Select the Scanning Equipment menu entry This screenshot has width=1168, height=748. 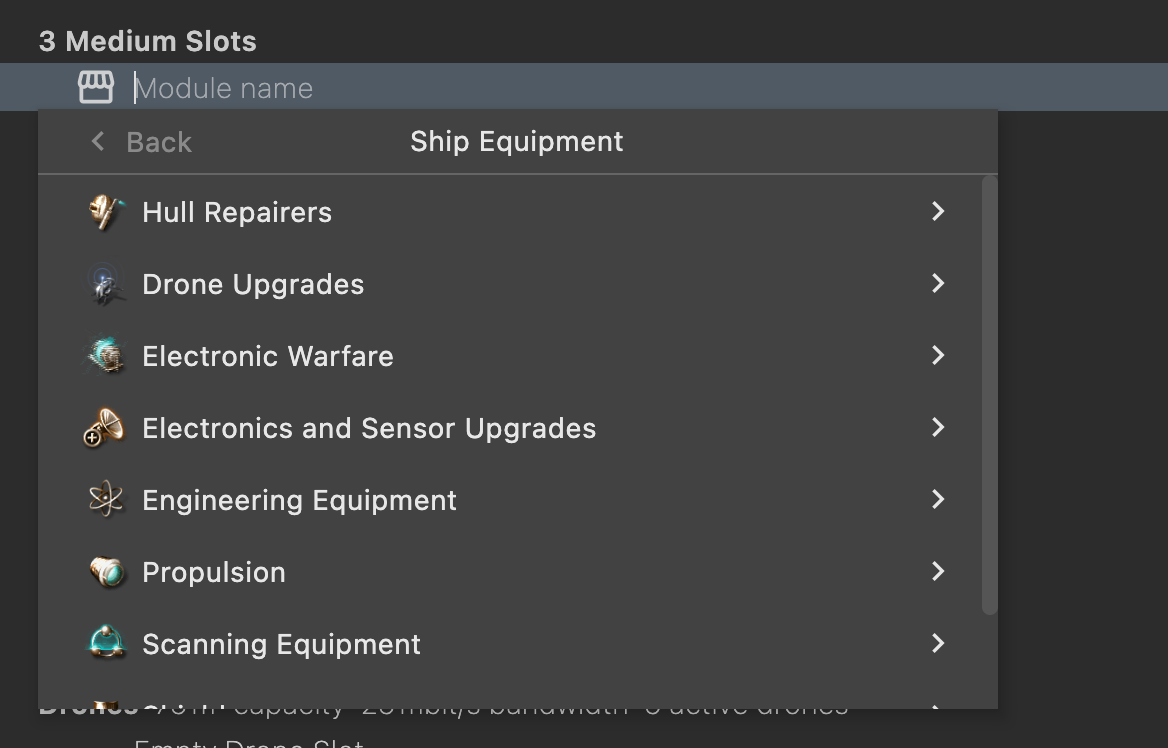click(x=281, y=644)
